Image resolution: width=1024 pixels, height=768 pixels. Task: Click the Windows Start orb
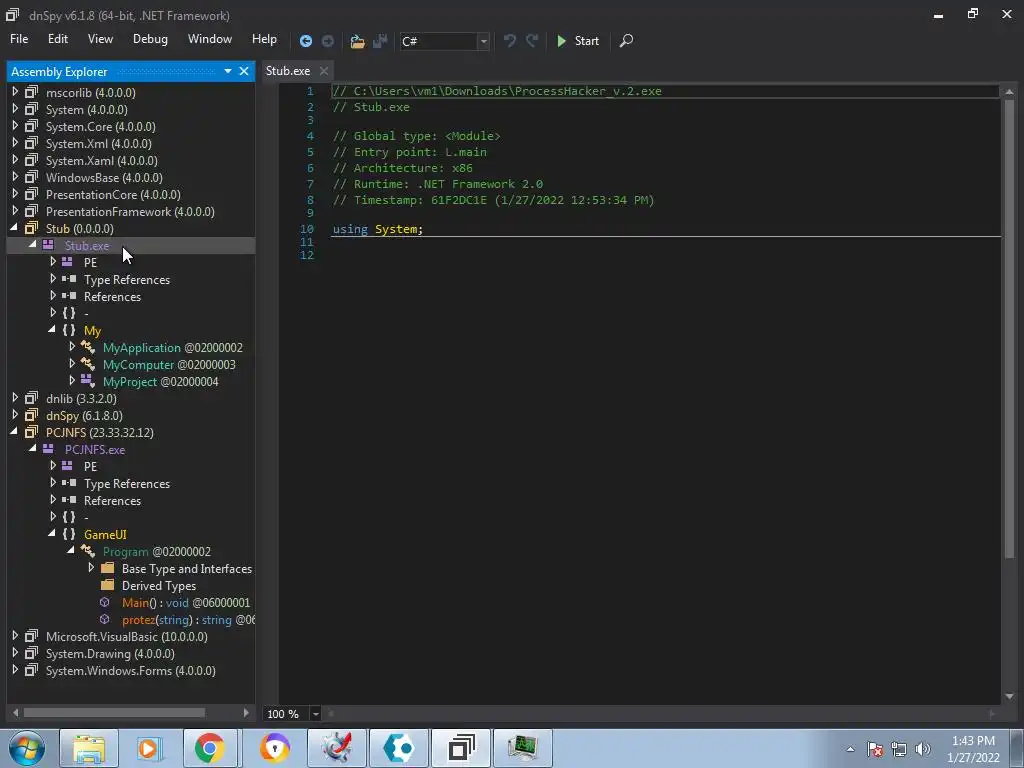[x=27, y=748]
